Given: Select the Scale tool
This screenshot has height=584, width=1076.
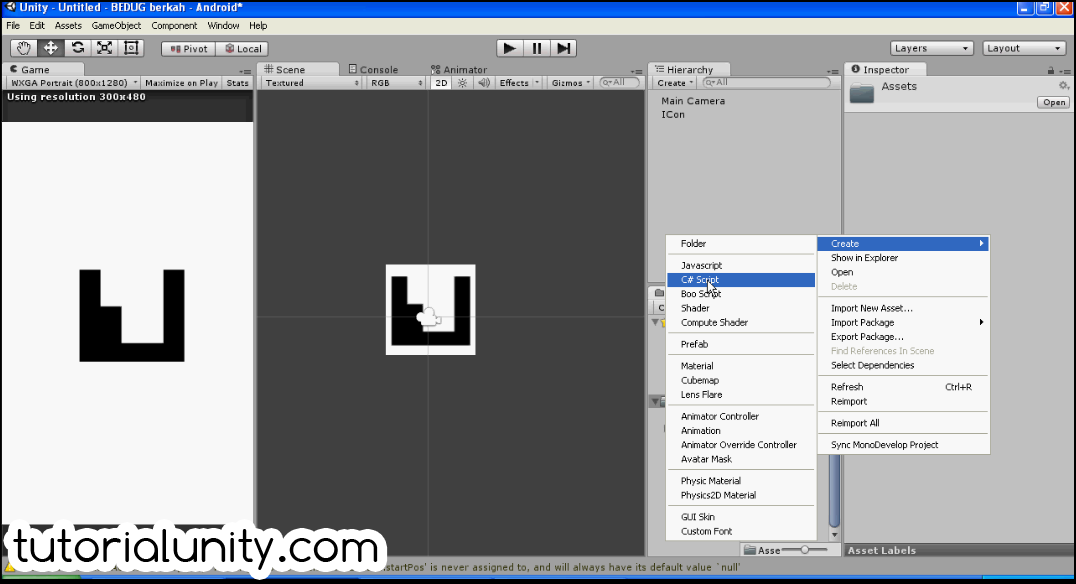Looking at the screenshot, I should tap(104, 48).
